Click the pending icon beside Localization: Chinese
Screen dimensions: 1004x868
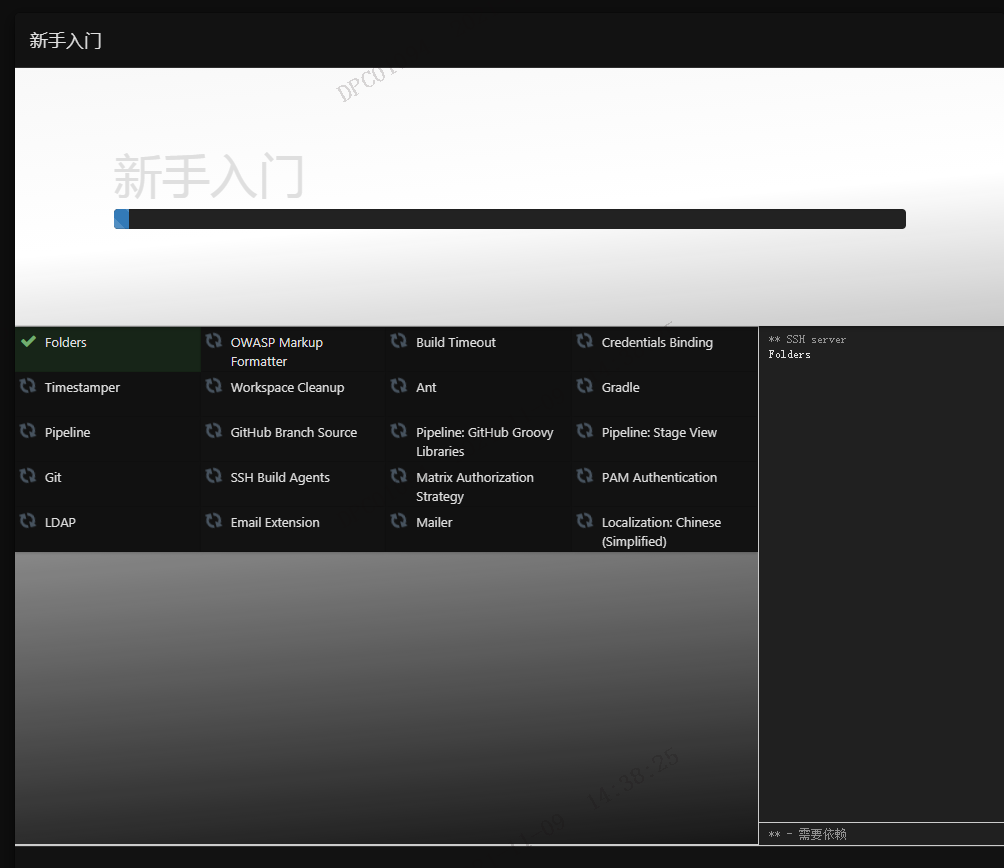point(585,521)
